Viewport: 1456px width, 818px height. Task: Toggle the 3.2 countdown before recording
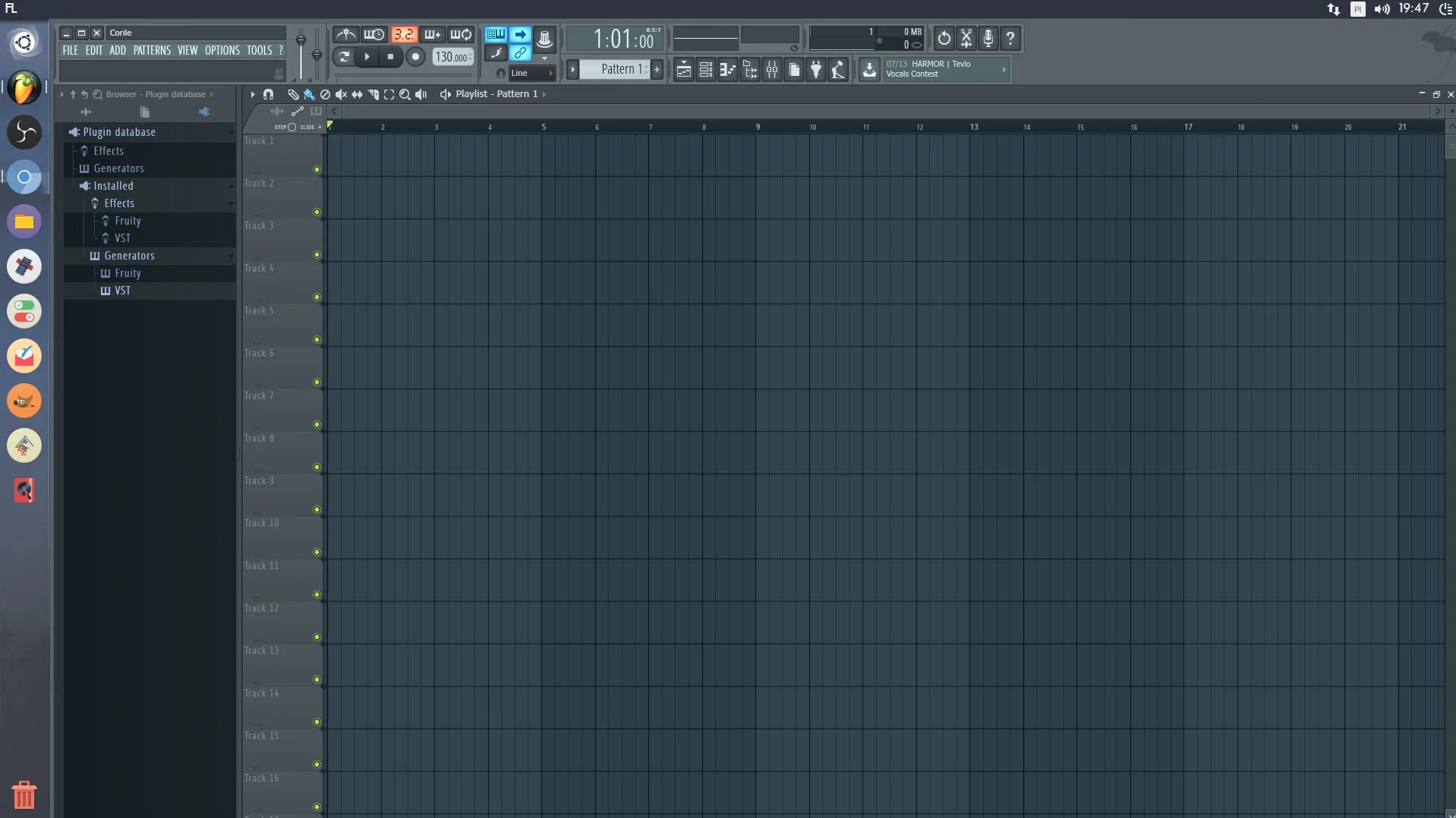403,34
